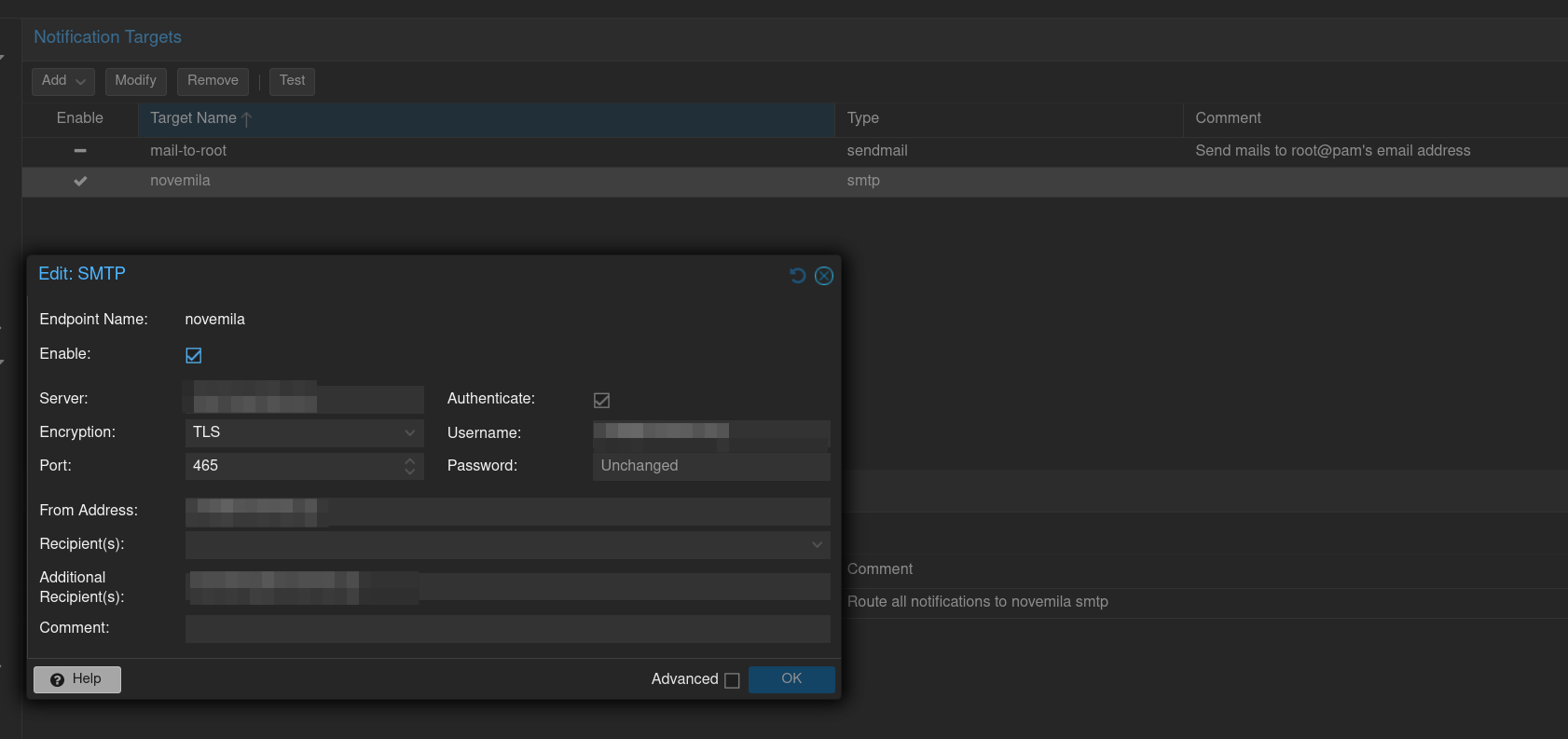Viewport: 1568px width, 739px height.
Task: Reset the Edit: SMTP dialog form
Action: [797, 275]
